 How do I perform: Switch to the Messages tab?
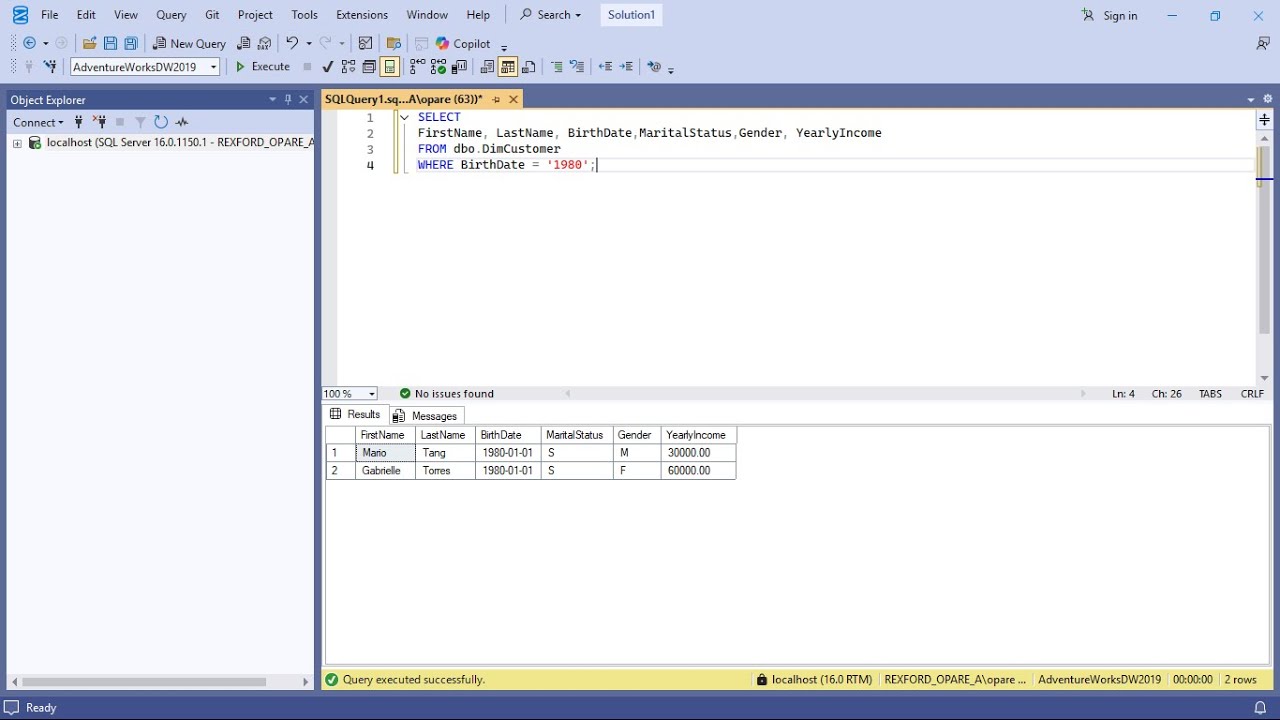[425, 416]
